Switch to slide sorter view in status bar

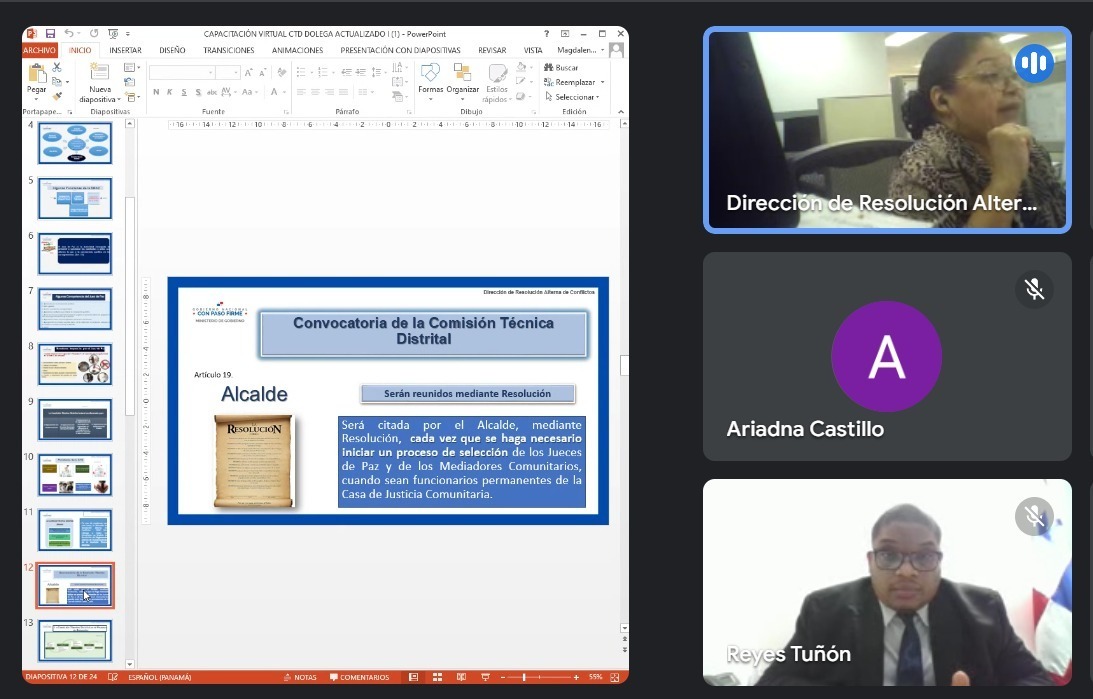[x=436, y=677]
